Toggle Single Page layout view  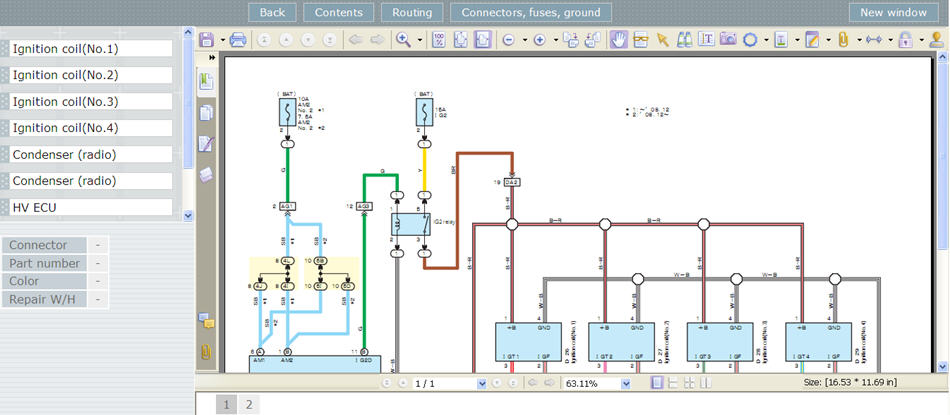(657, 383)
